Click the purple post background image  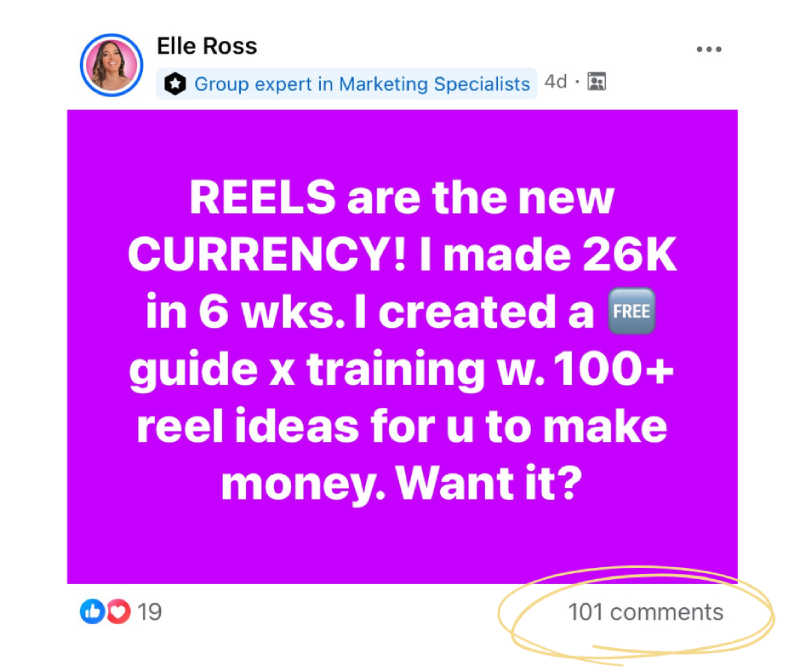(x=402, y=346)
